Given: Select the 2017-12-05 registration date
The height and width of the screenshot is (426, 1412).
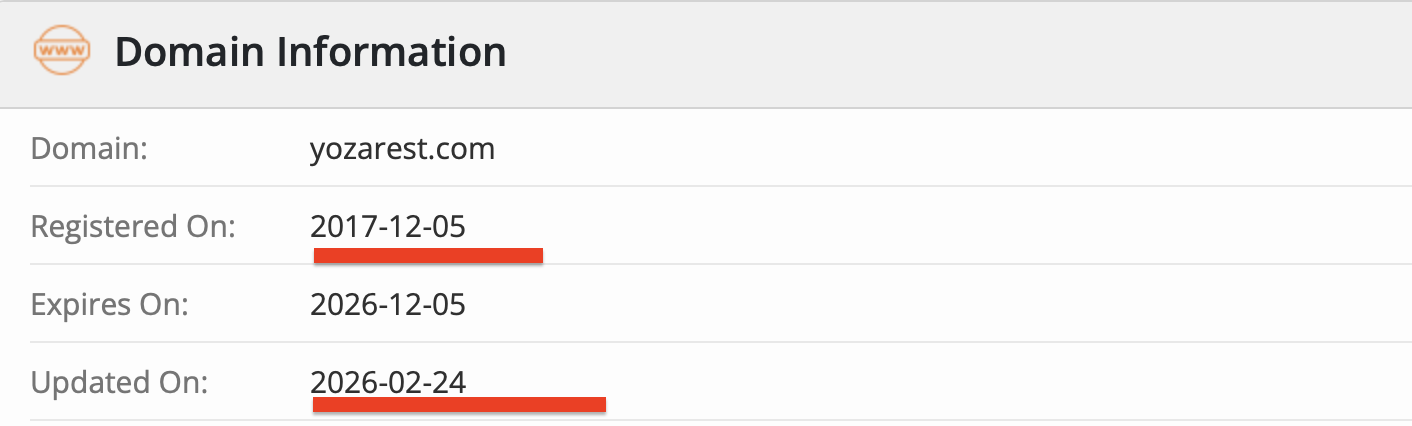Looking at the screenshot, I should click(388, 227).
